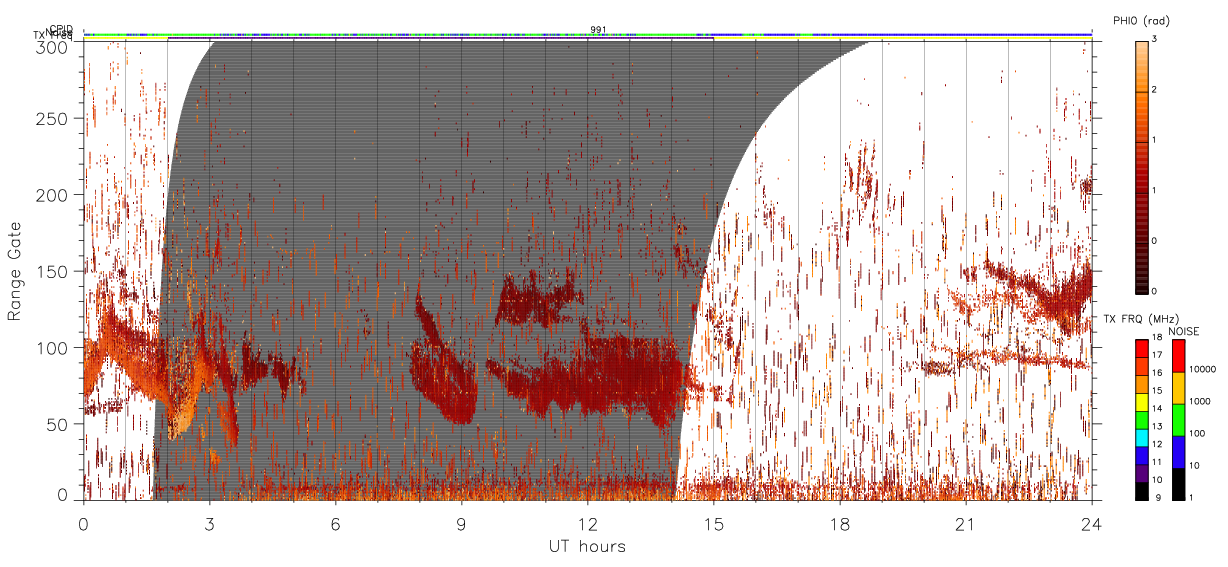Click the "15" tick on UT hours axis
This screenshot has width=1228, height=567.
tap(714, 525)
